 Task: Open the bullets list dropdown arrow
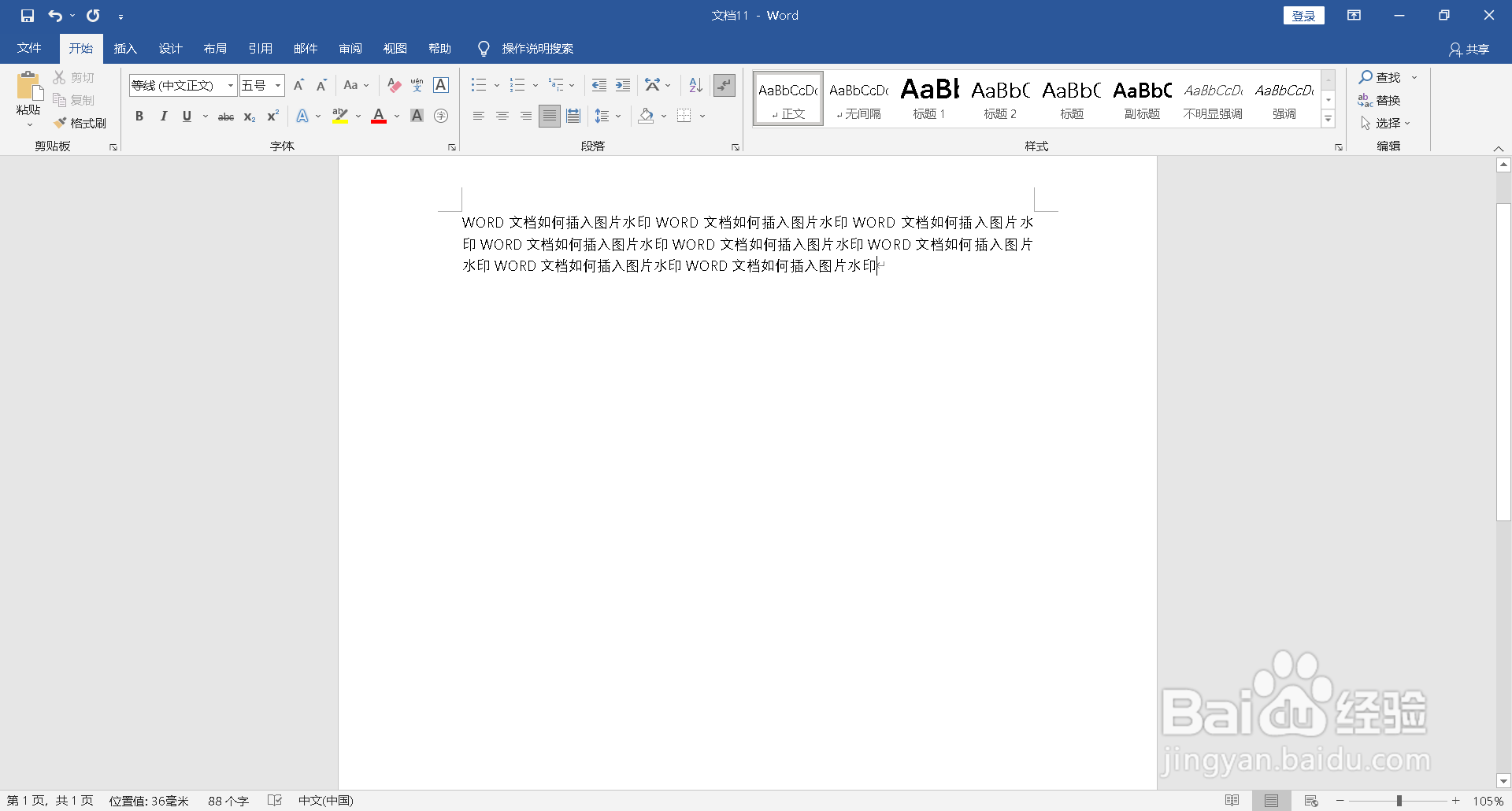click(497, 85)
